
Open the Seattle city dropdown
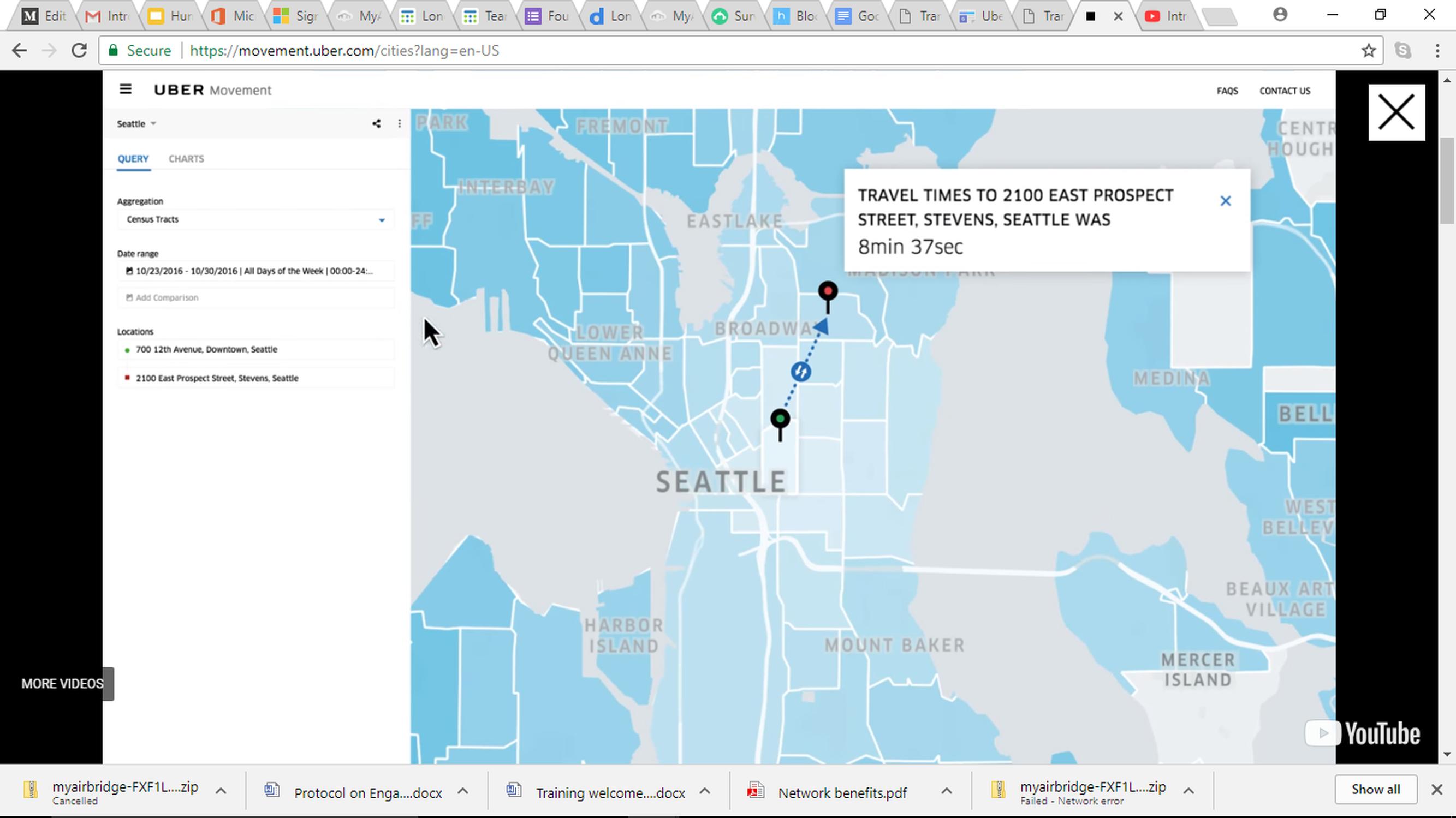136,124
